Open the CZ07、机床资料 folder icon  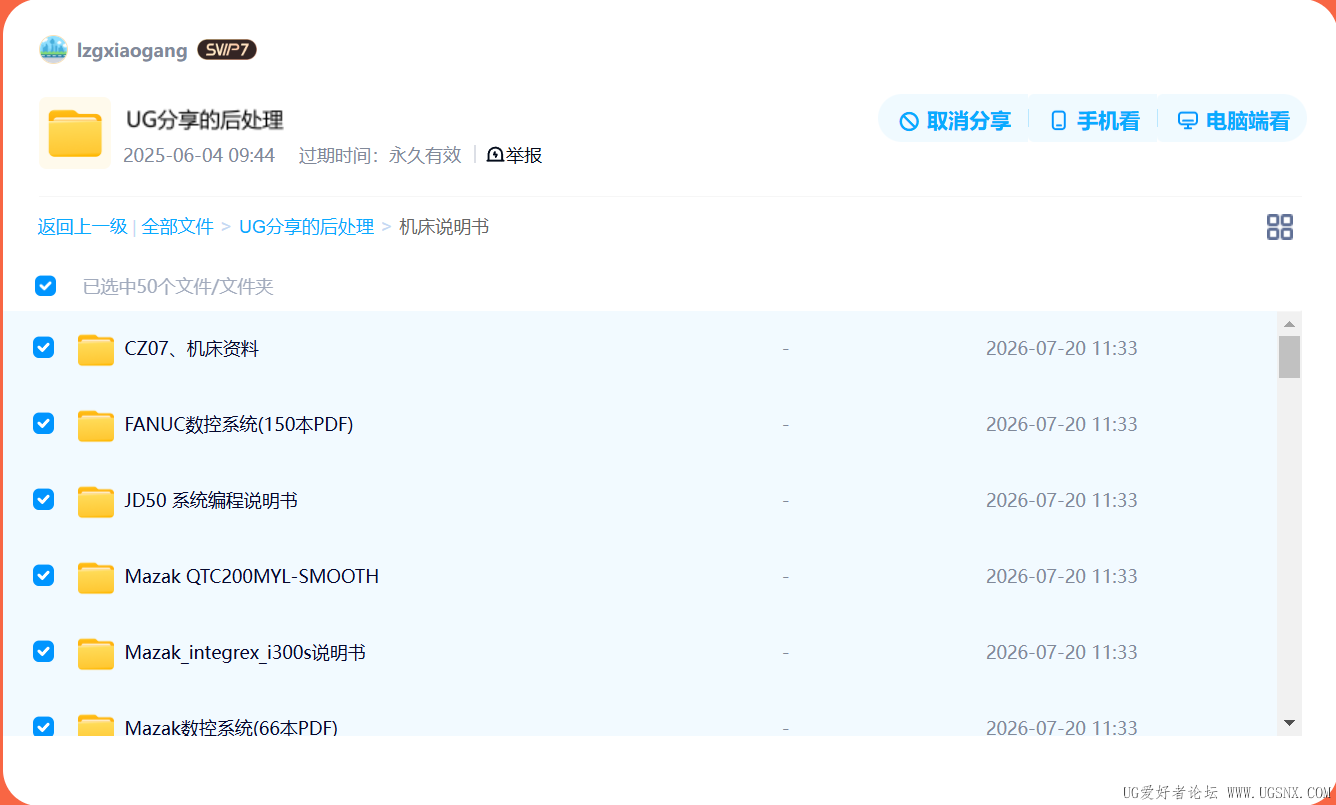click(96, 349)
